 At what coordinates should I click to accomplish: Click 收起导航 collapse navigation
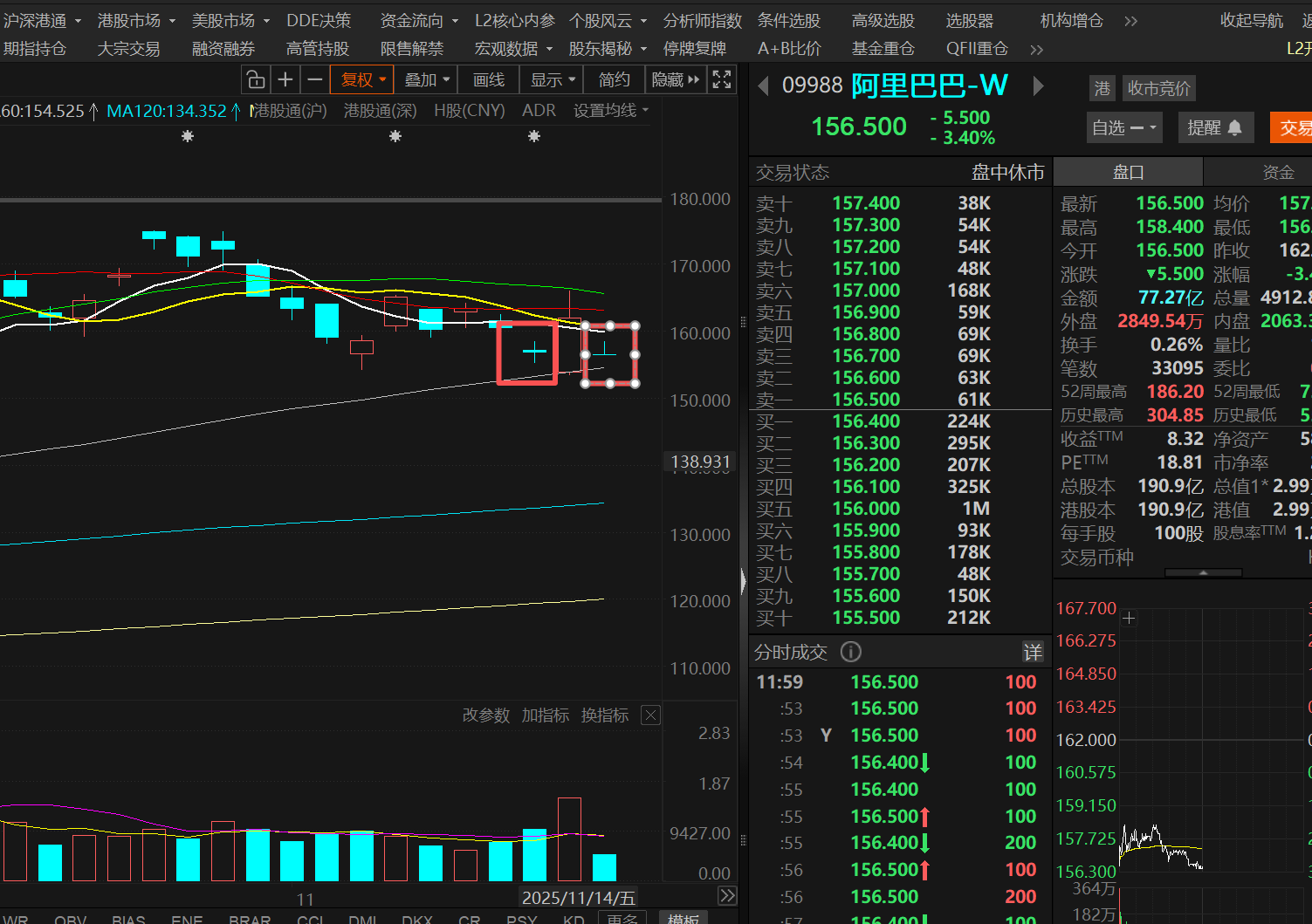pyautogui.click(x=1252, y=21)
